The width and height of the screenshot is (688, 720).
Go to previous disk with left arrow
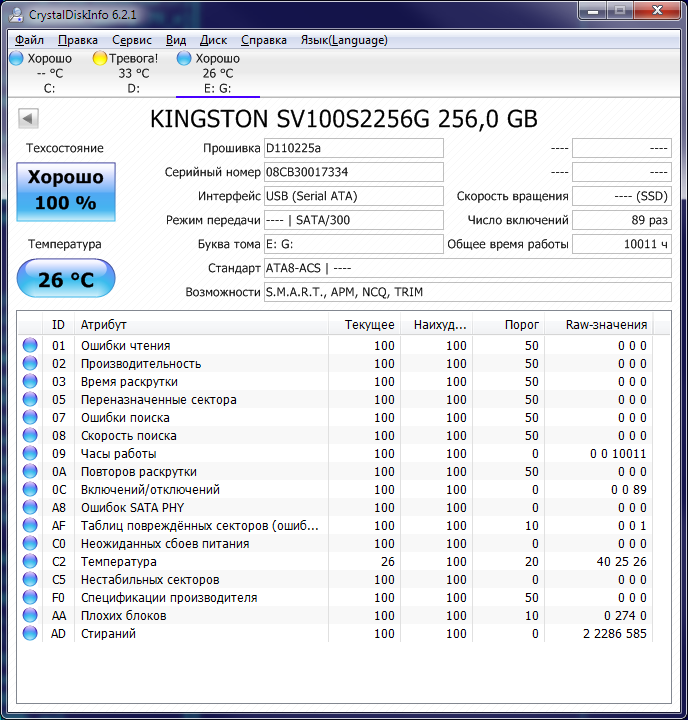28,118
